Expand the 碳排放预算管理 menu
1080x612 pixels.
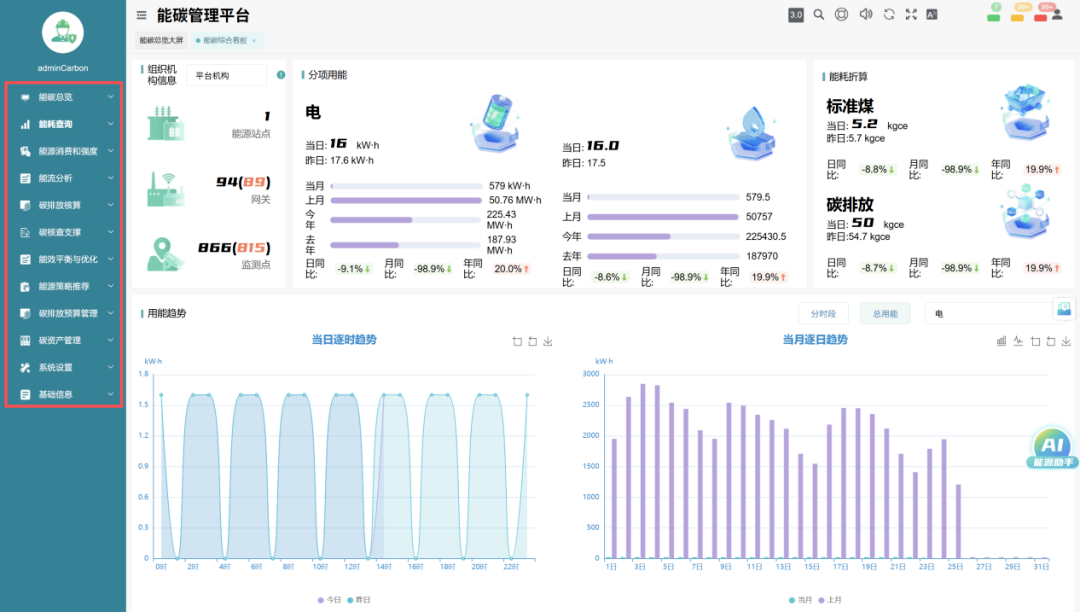pyautogui.click(x=65, y=313)
